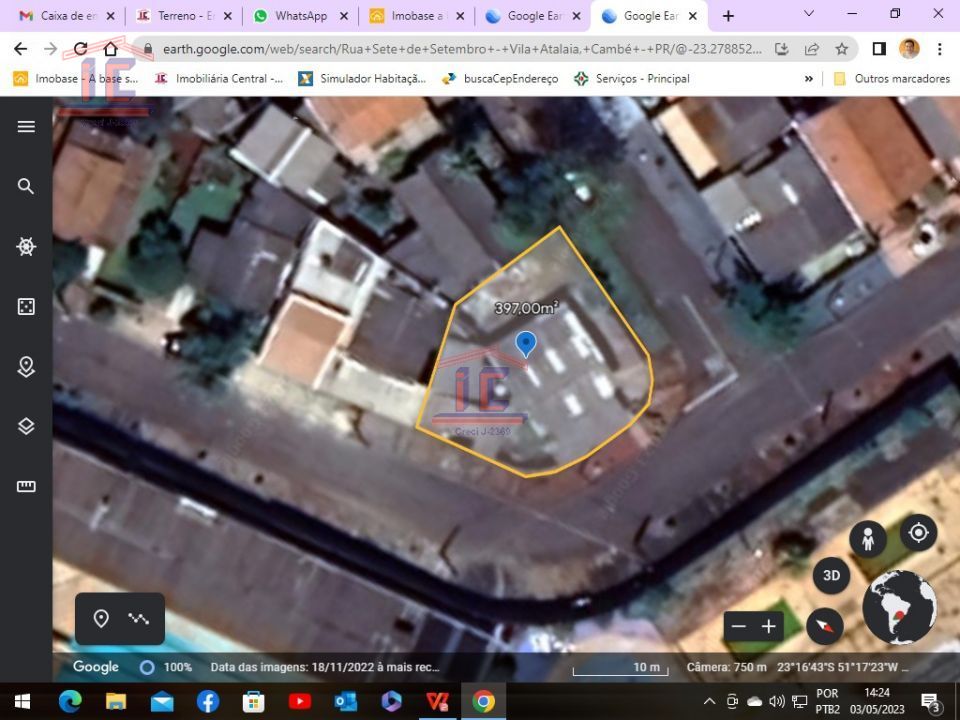The width and height of the screenshot is (960, 720).
Task: Click the compass to reset north
Action: pos(825,626)
